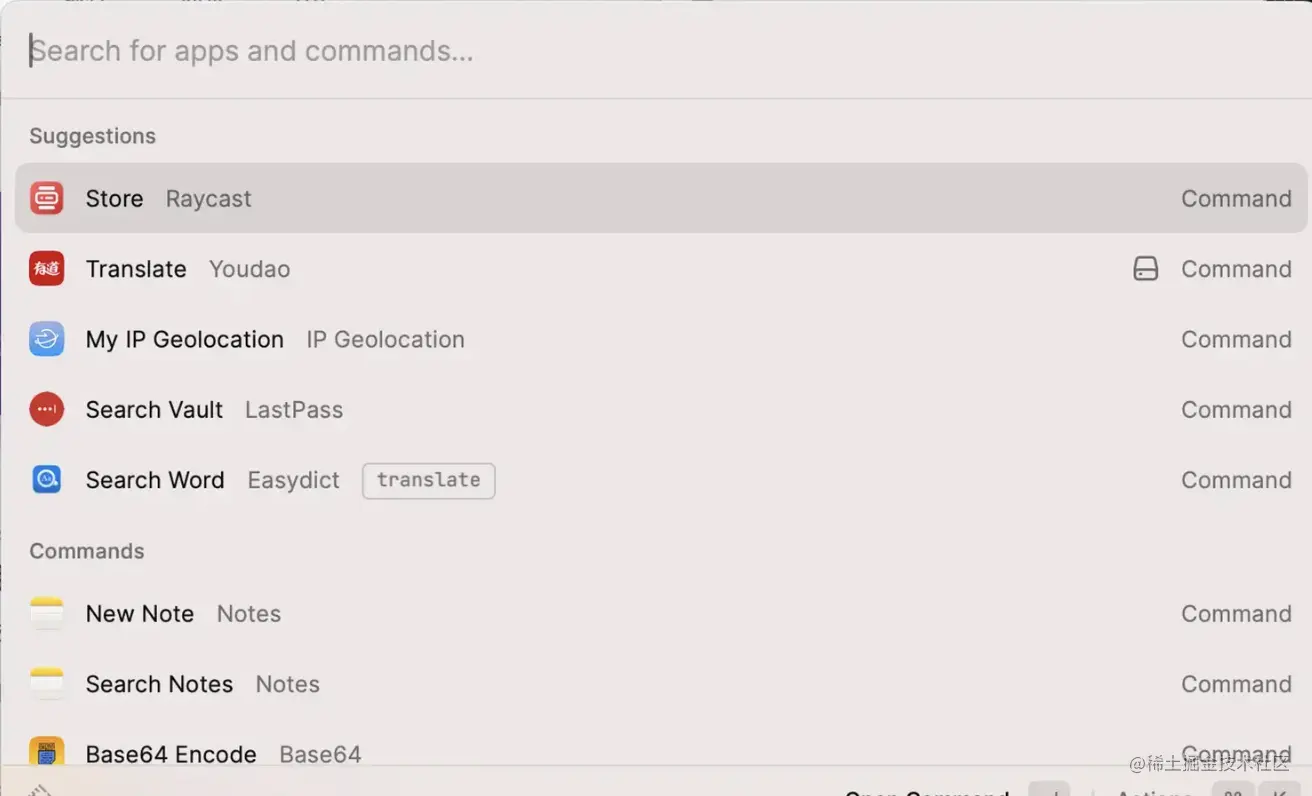Click the Notes icon beside New Note

click(46, 613)
